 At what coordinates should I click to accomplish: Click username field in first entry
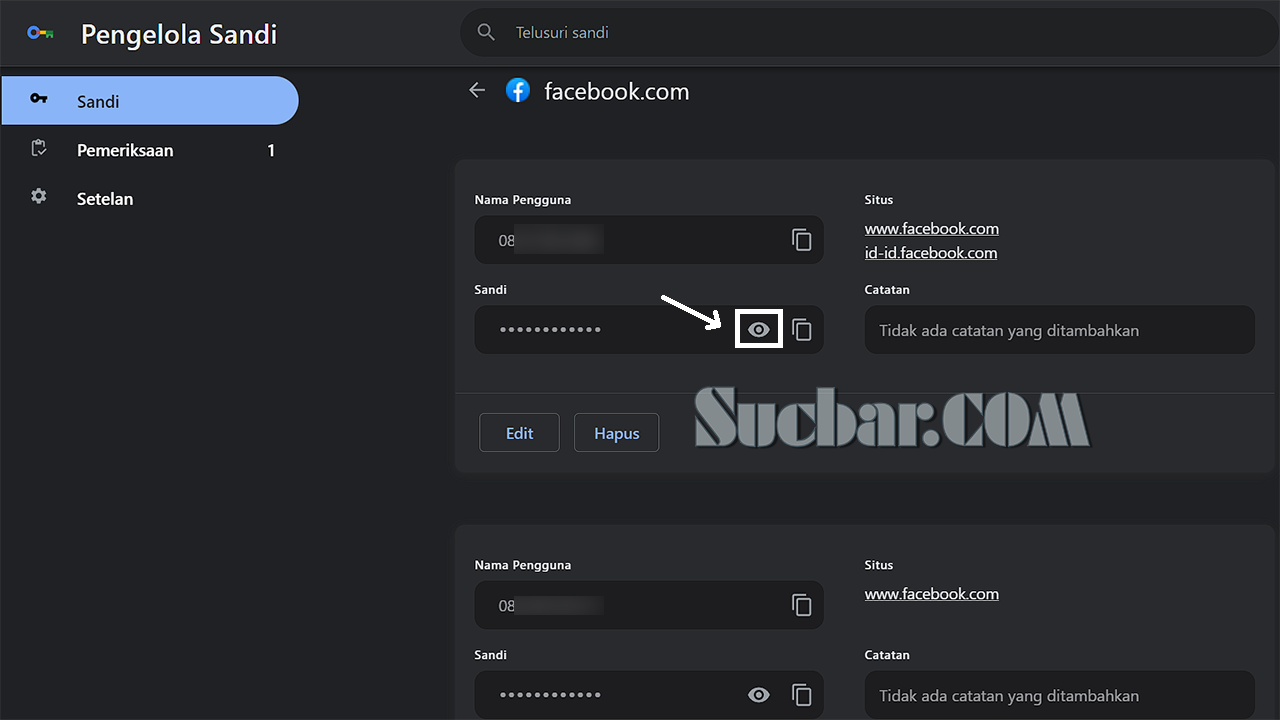(649, 240)
